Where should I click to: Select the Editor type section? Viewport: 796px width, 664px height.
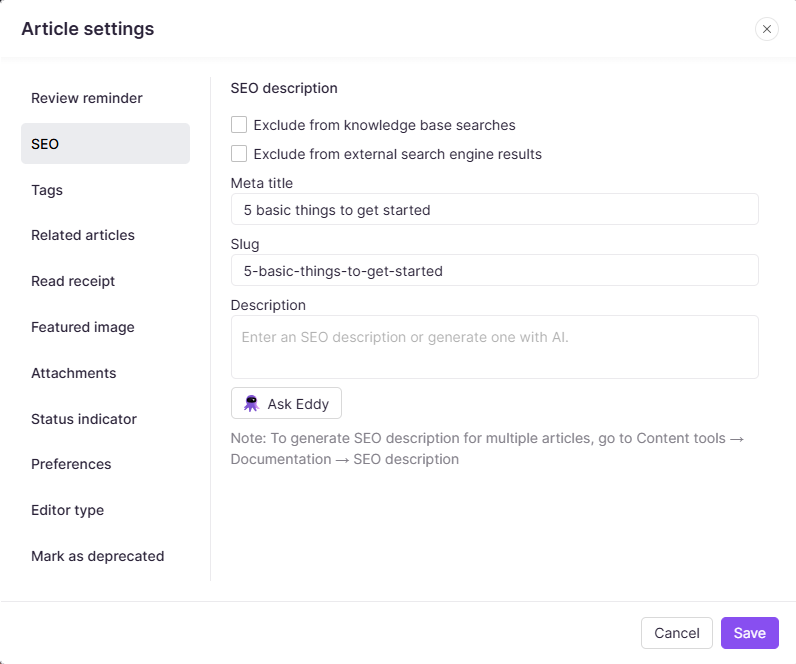click(x=68, y=510)
